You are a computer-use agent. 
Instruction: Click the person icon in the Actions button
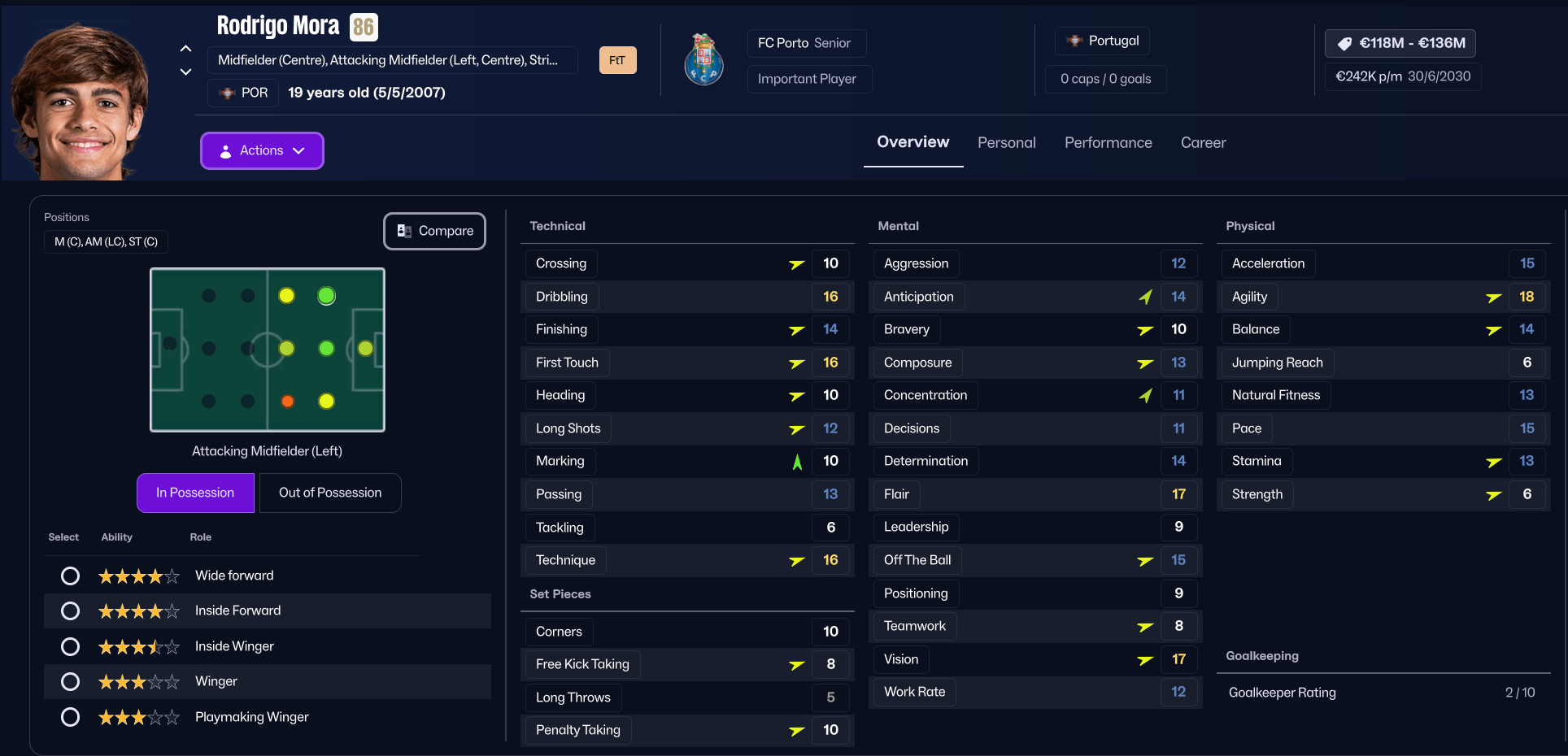[x=226, y=151]
